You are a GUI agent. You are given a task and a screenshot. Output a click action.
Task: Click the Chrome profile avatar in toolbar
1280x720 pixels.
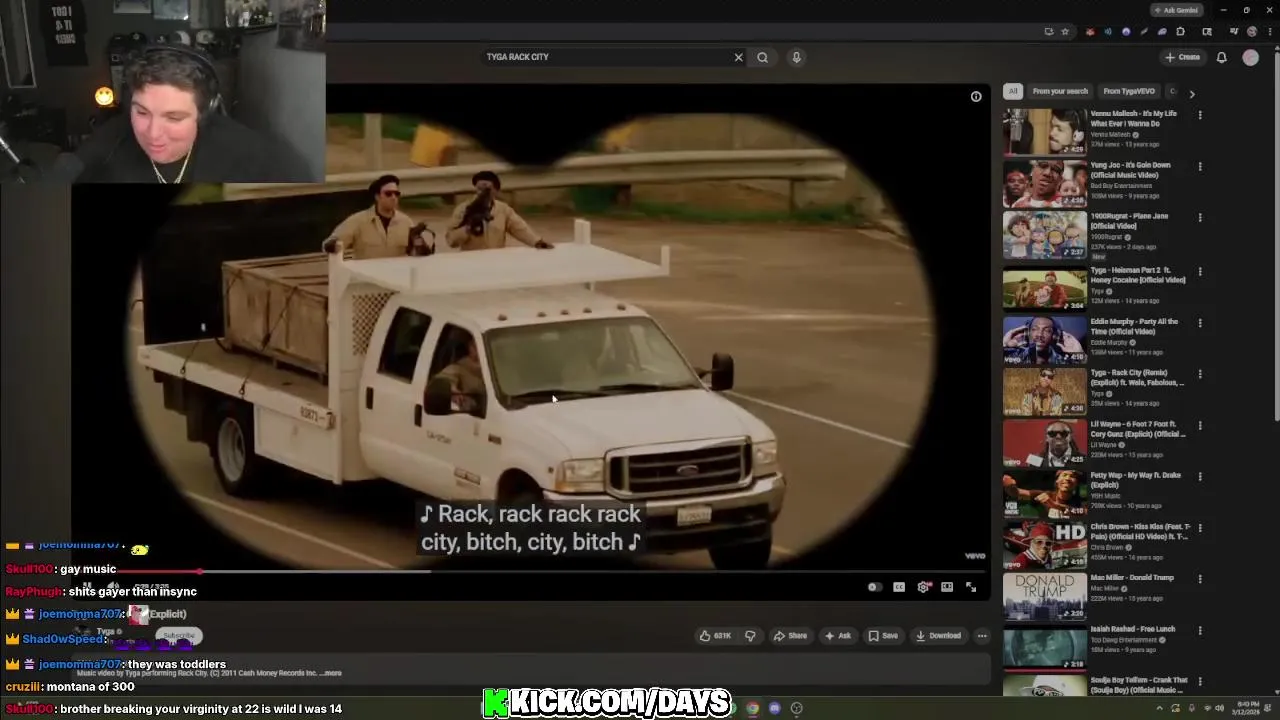click(1252, 32)
